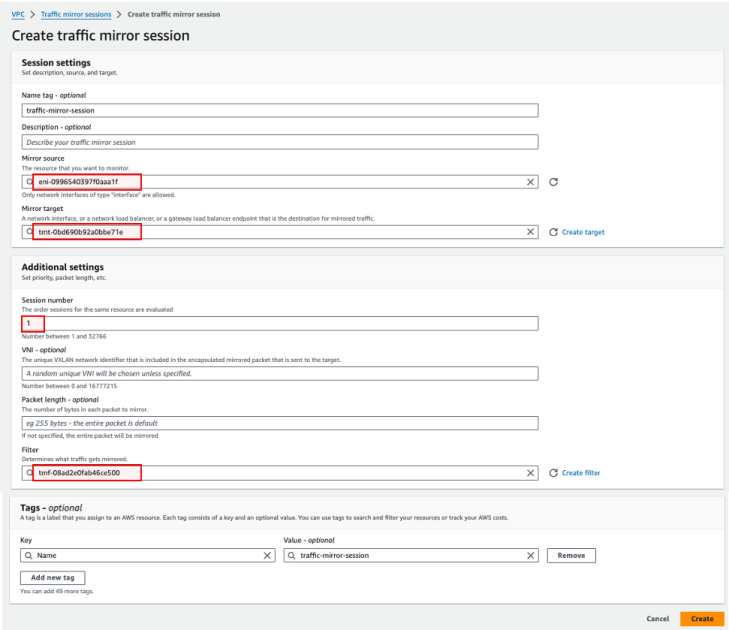Refresh the Mirror source list
The width and height of the screenshot is (729, 630).
tap(553, 182)
